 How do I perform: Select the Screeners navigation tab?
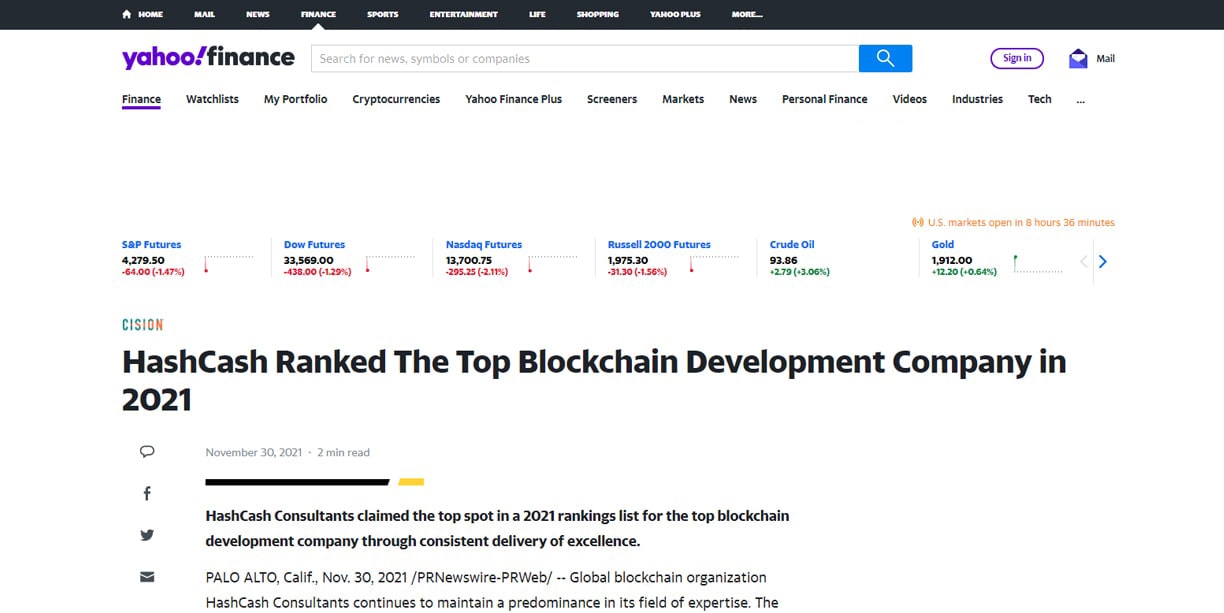611,99
